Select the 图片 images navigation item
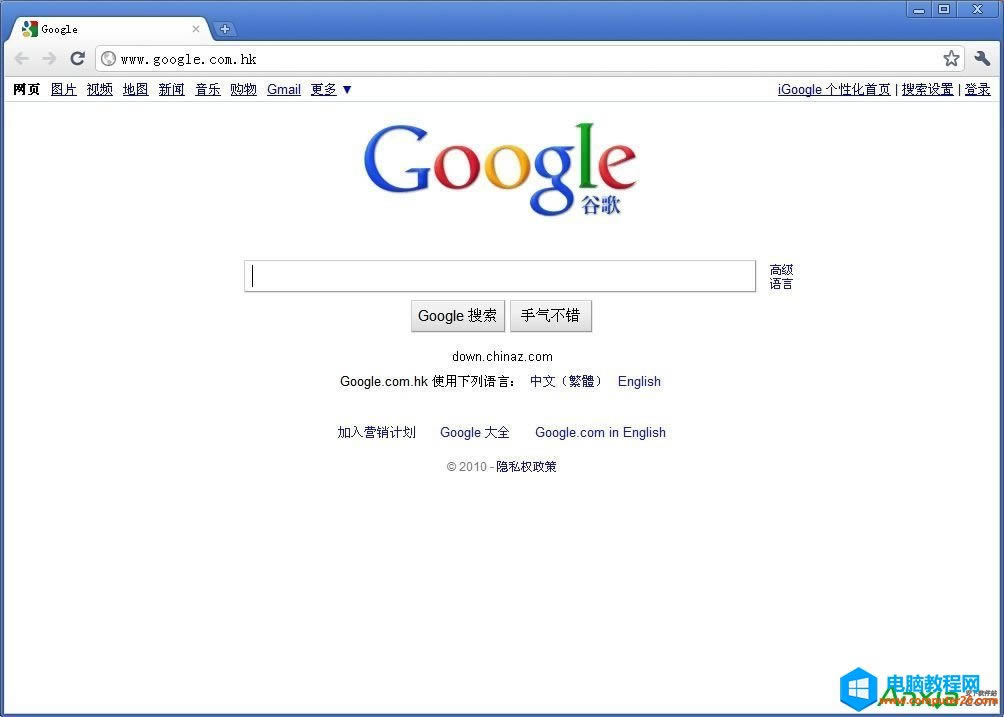1004x717 pixels. click(63, 89)
